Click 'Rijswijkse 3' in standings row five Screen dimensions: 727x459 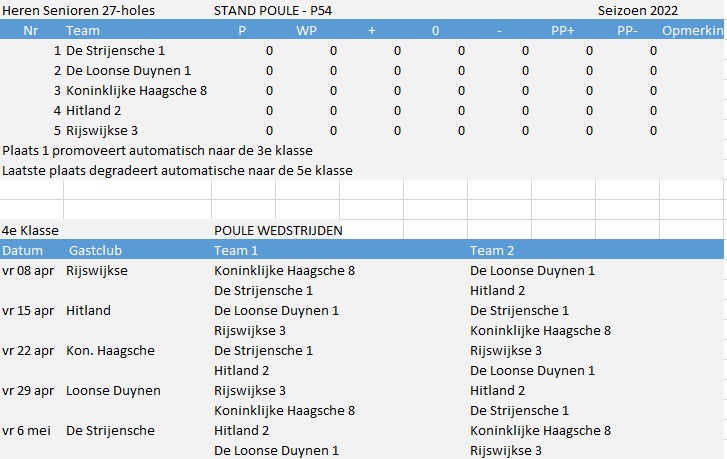(x=102, y=130)
